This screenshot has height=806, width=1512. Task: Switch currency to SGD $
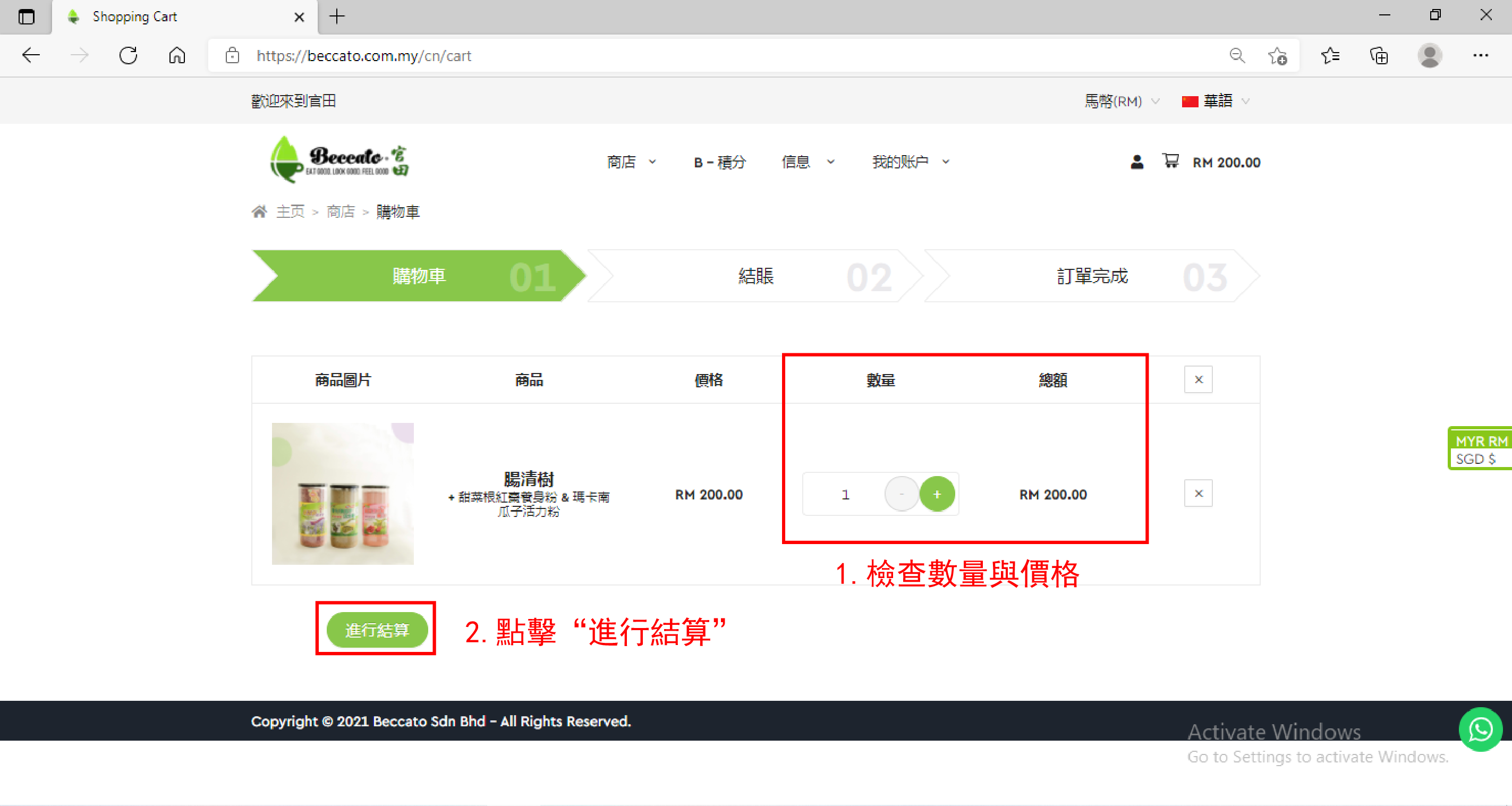[x=1476, y=459]
